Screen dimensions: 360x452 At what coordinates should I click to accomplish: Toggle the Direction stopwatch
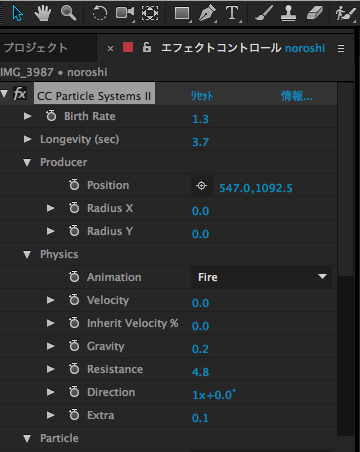pyautogui.click(x=74, y=392)
